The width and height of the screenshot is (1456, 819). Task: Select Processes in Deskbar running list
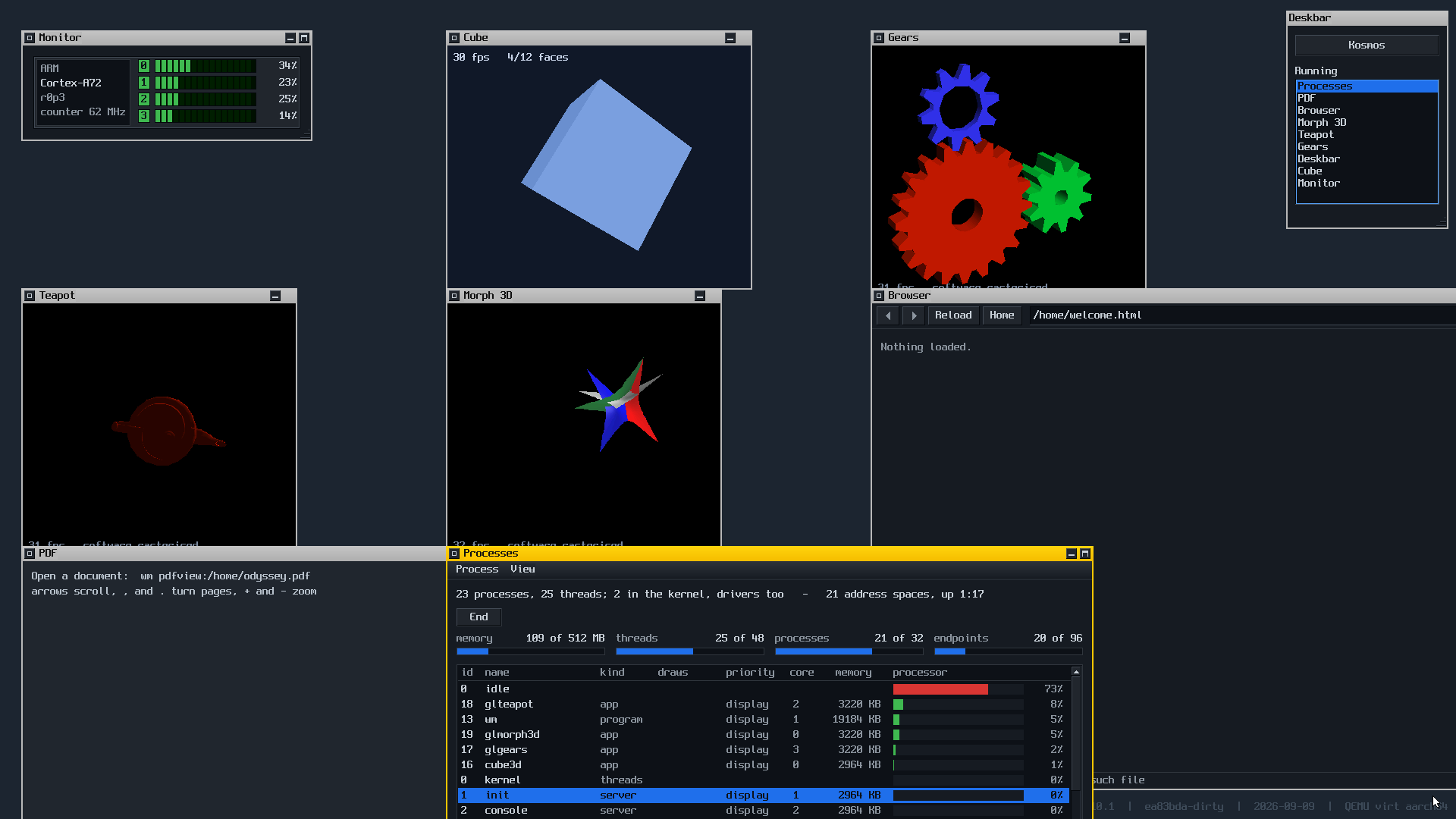[x=1367, y=86]
